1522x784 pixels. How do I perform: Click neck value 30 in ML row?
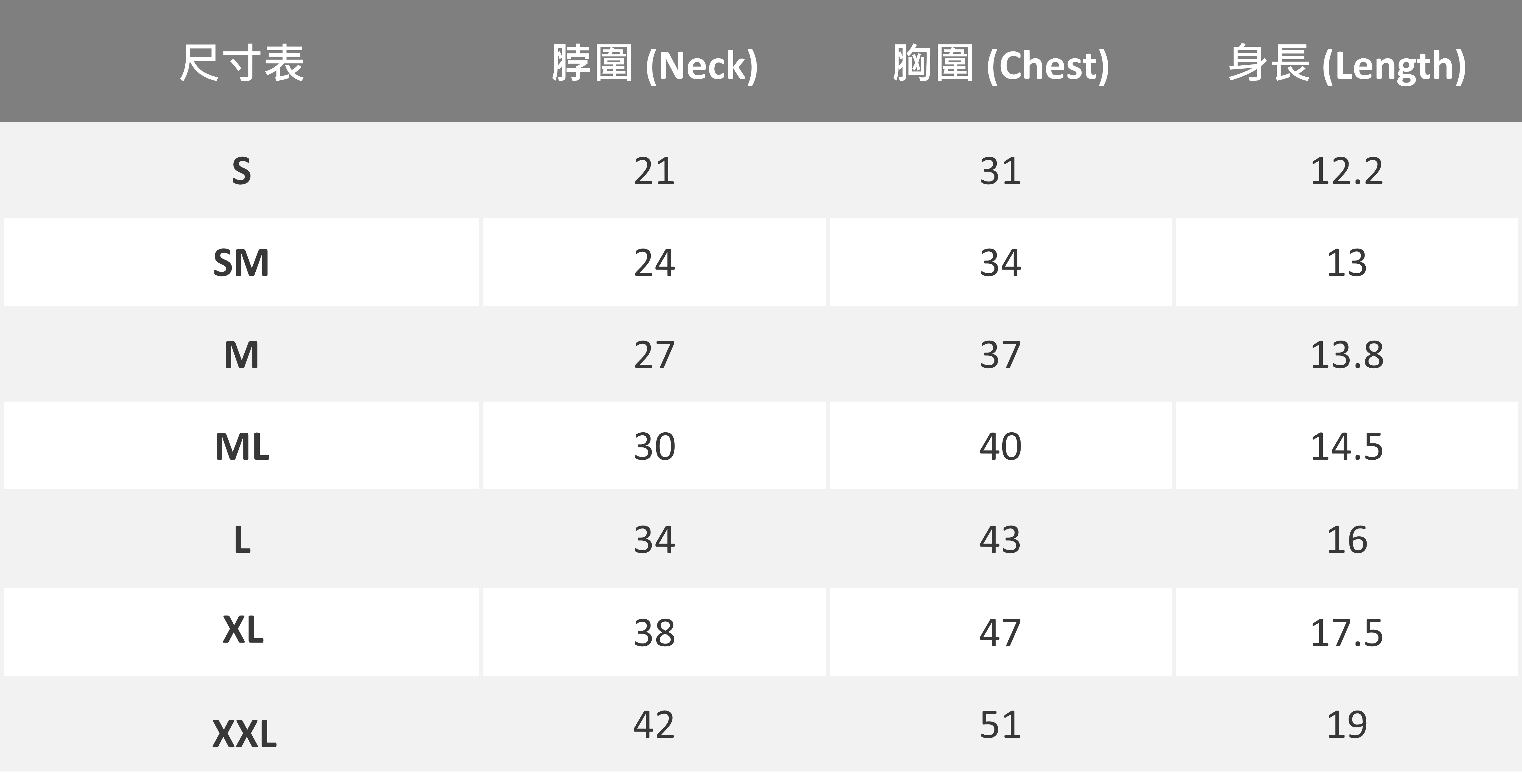654,446
